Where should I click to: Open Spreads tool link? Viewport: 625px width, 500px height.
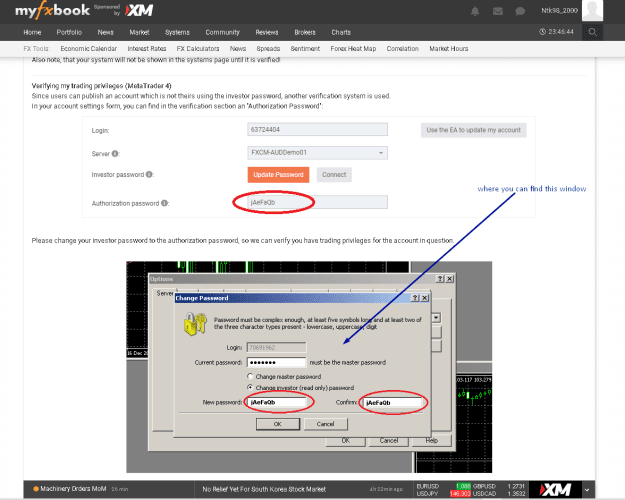click(268, 49)
